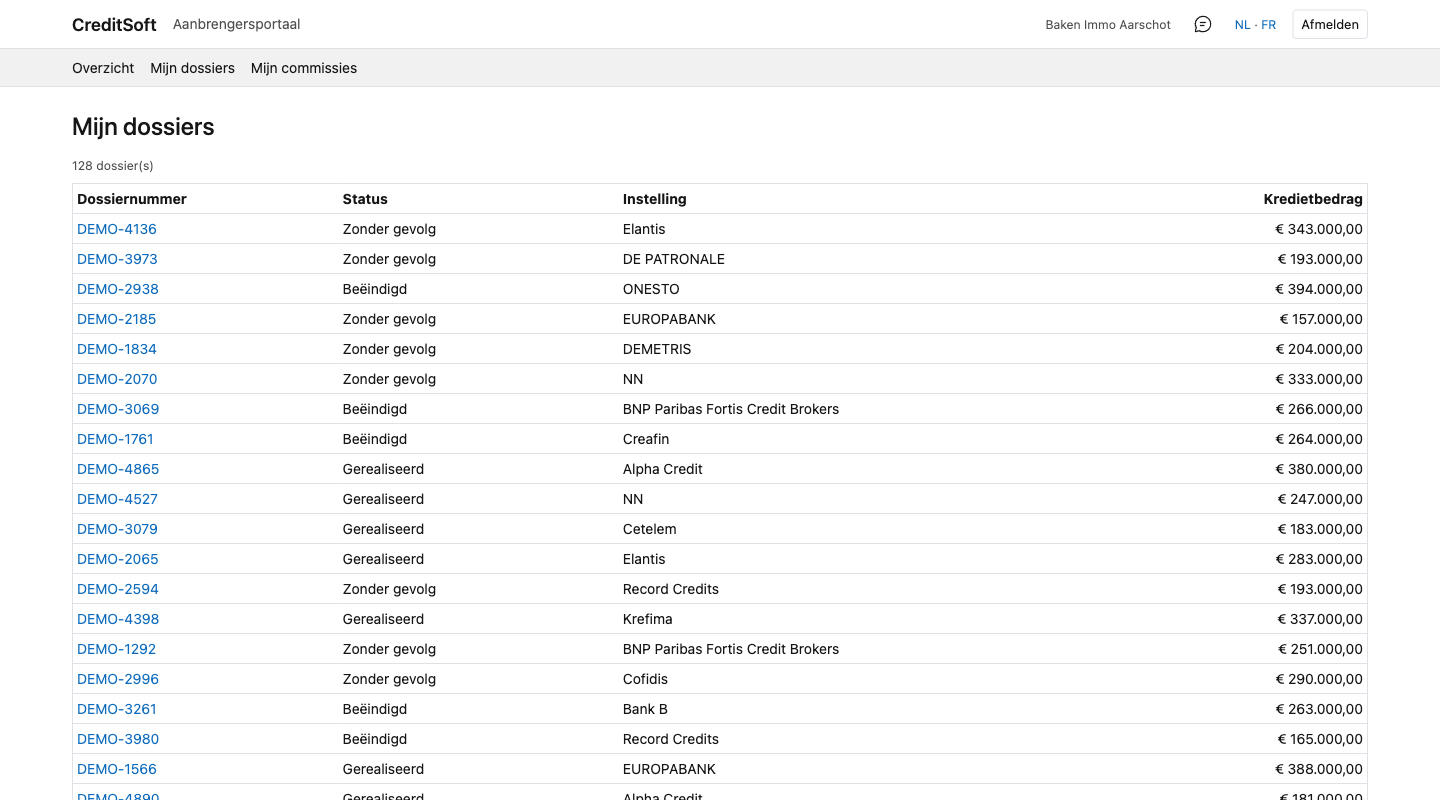Image resolution: width=1440 pixels, height=800 pixels.
Task: Open the Mijn dossiers menu item
Action: [192, 68]
